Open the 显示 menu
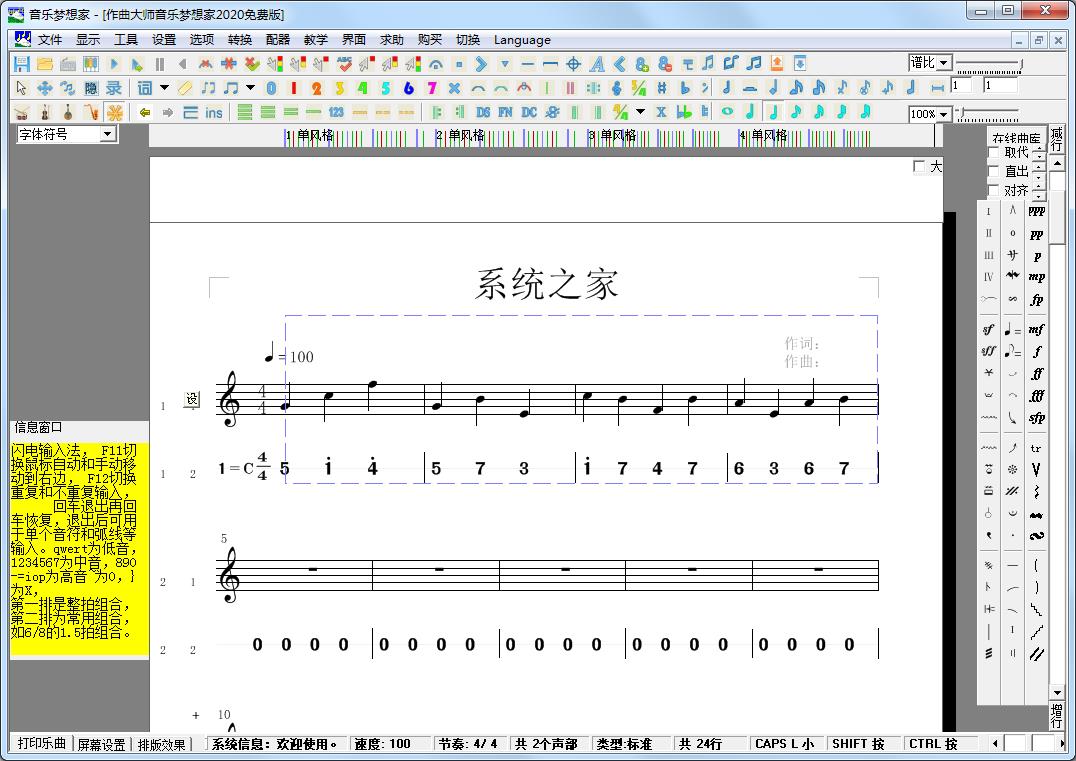The width and height of the screenshot is (1076, 761). point(88,40)
